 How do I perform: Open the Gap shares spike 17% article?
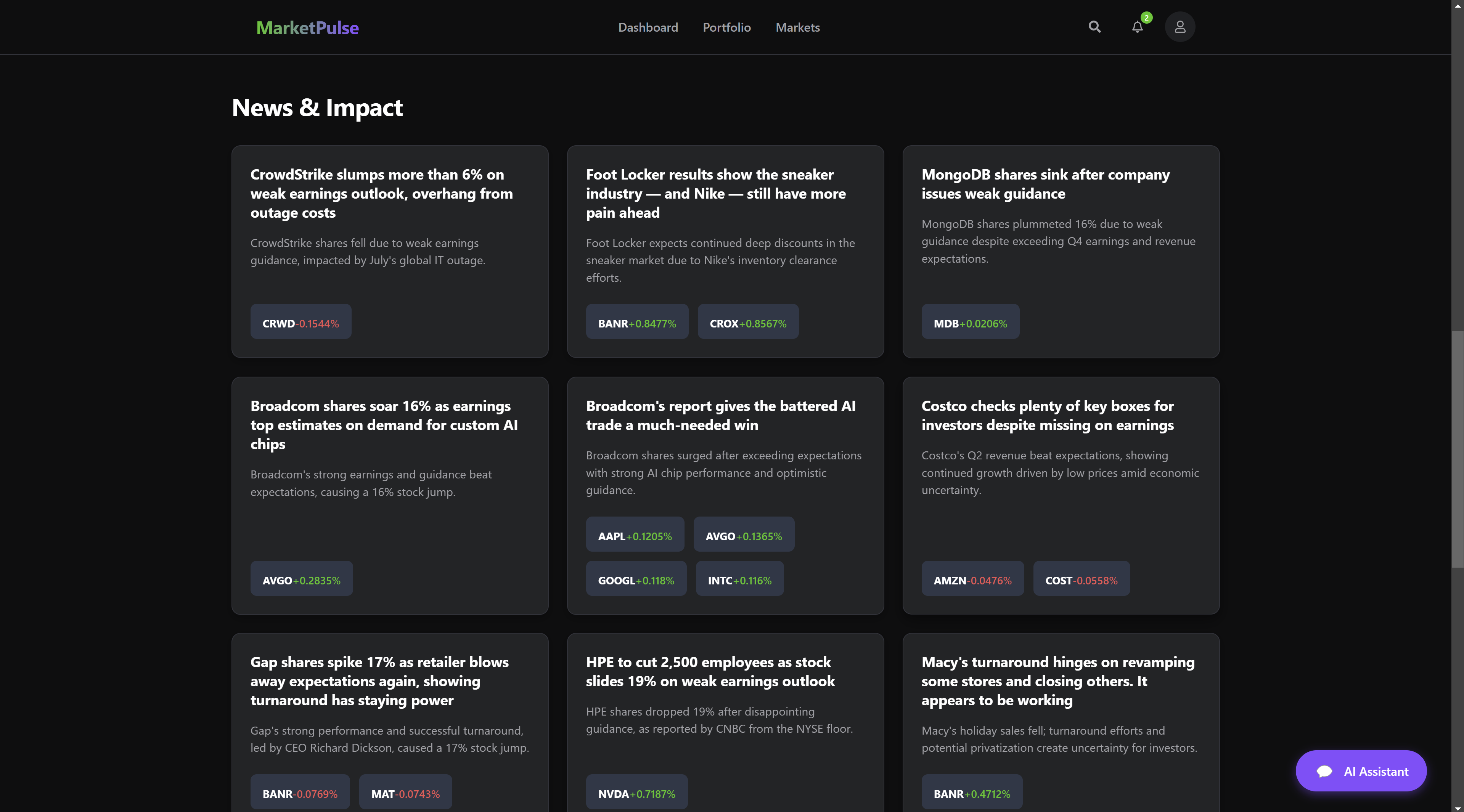tap(379, 681)
